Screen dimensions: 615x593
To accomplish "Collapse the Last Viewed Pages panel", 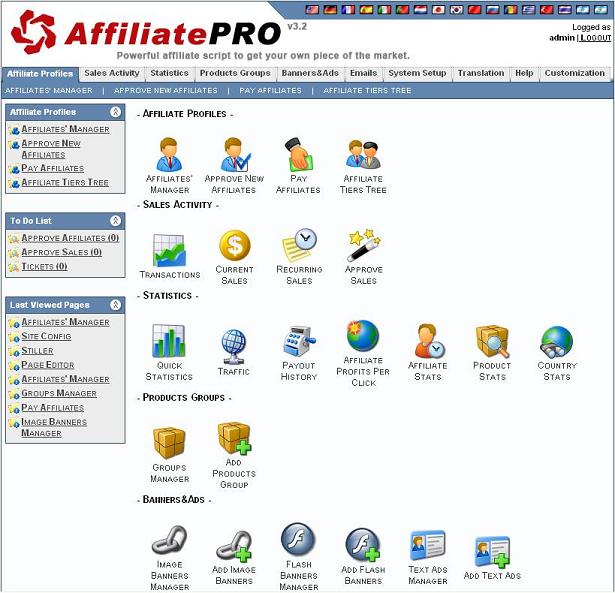I will click(x=115, y=304).
